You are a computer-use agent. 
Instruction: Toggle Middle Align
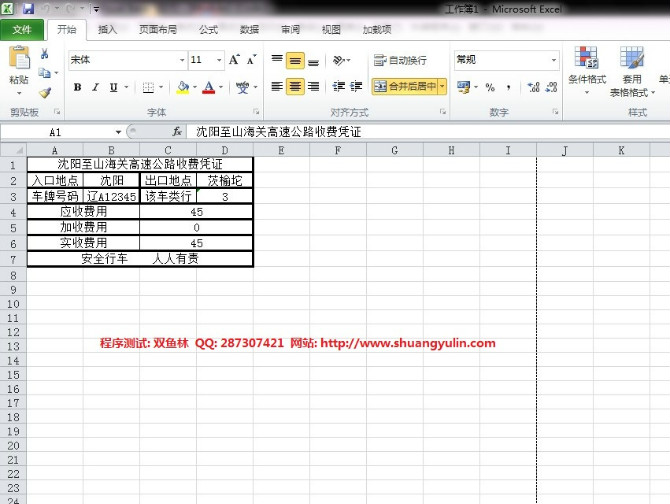[295, 60]
